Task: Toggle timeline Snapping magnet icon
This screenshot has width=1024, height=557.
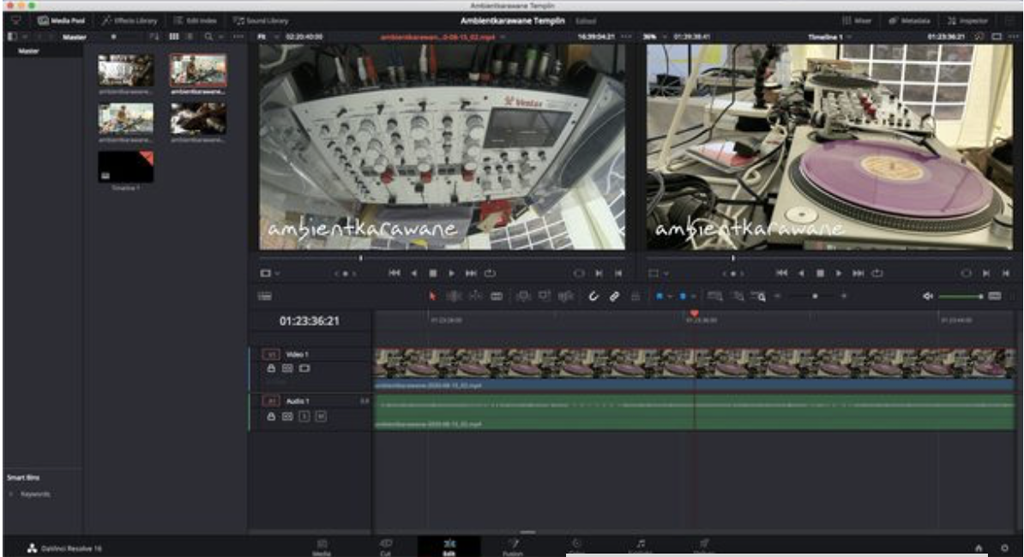Action: (x=592, y=296)
